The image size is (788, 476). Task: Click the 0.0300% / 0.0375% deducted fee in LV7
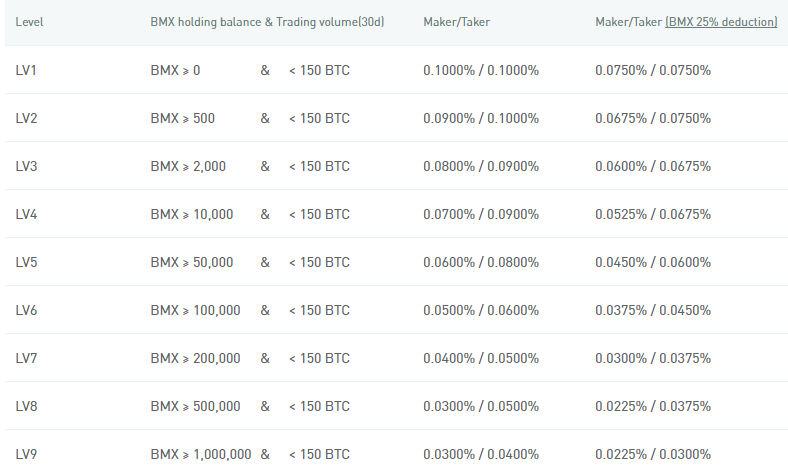coord(653,358)
